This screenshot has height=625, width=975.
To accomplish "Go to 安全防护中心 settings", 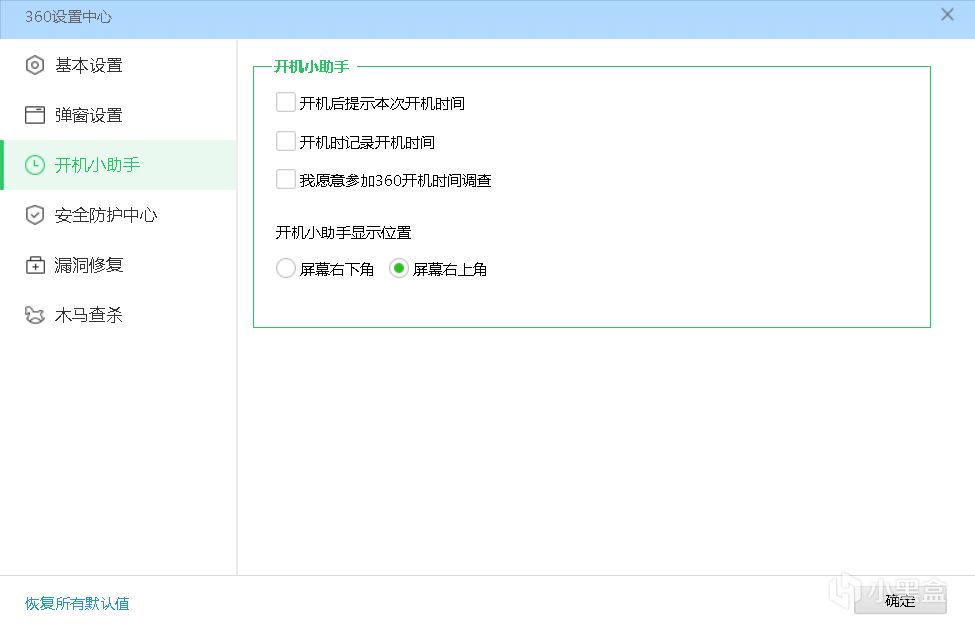I will (x=118, y=215).
